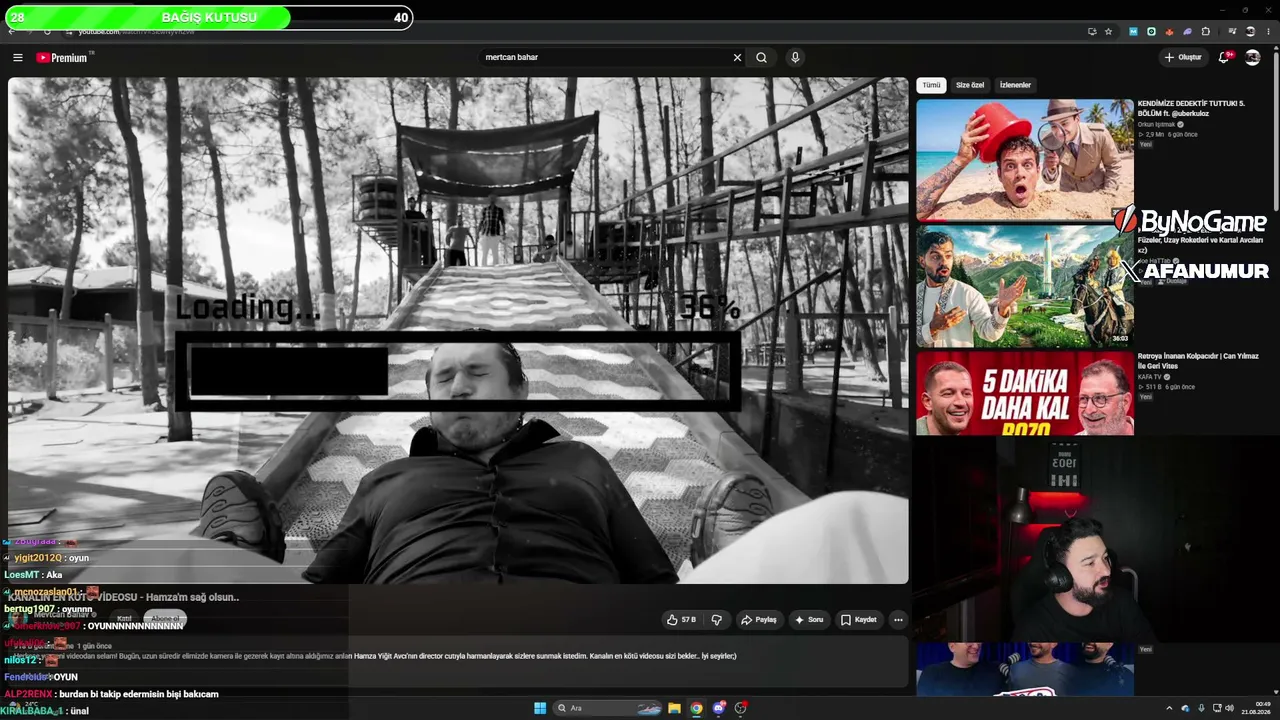Open the system tray volume icon

click(1229, 708)
